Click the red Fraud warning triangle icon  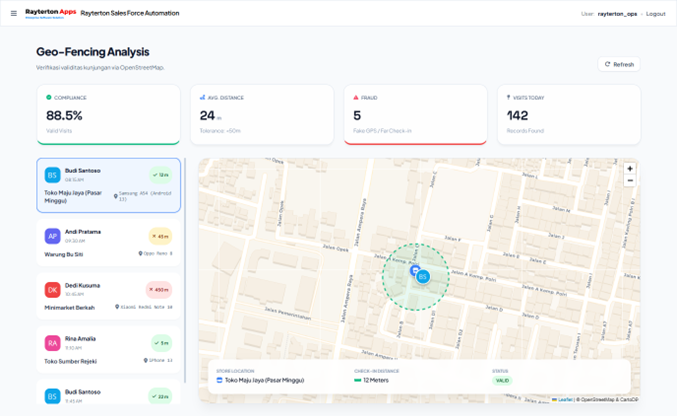coord(356,97)
